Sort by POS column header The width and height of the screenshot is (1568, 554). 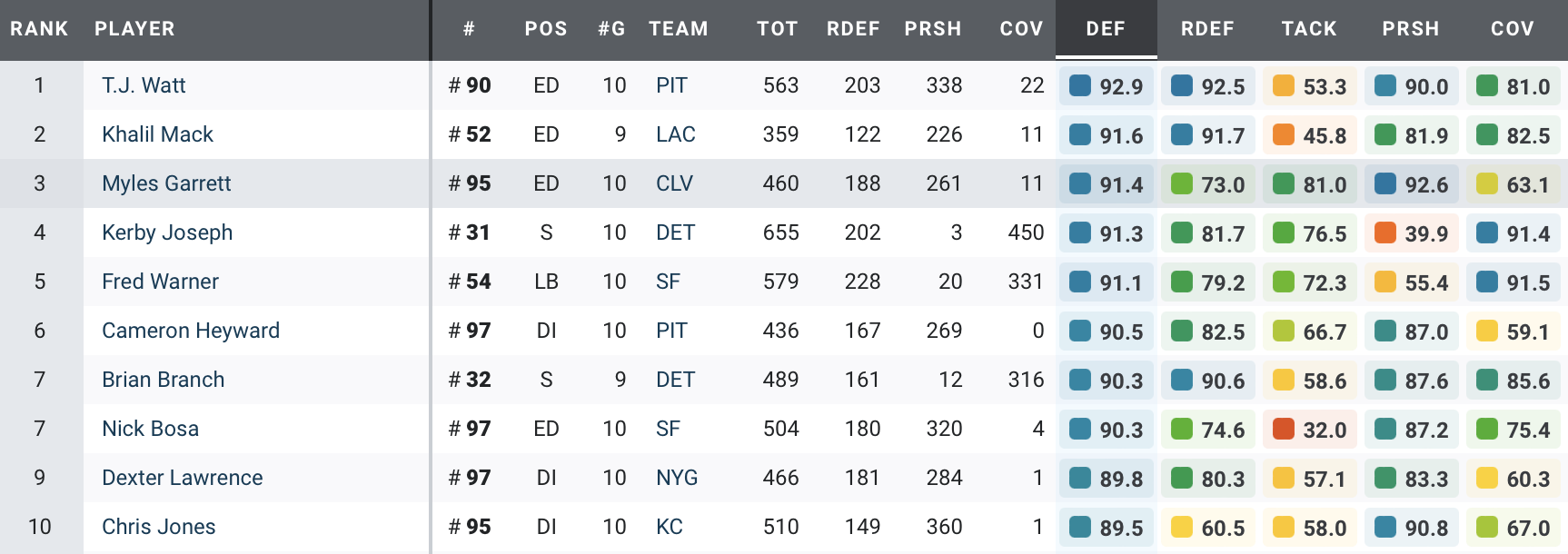click(546, 29)
